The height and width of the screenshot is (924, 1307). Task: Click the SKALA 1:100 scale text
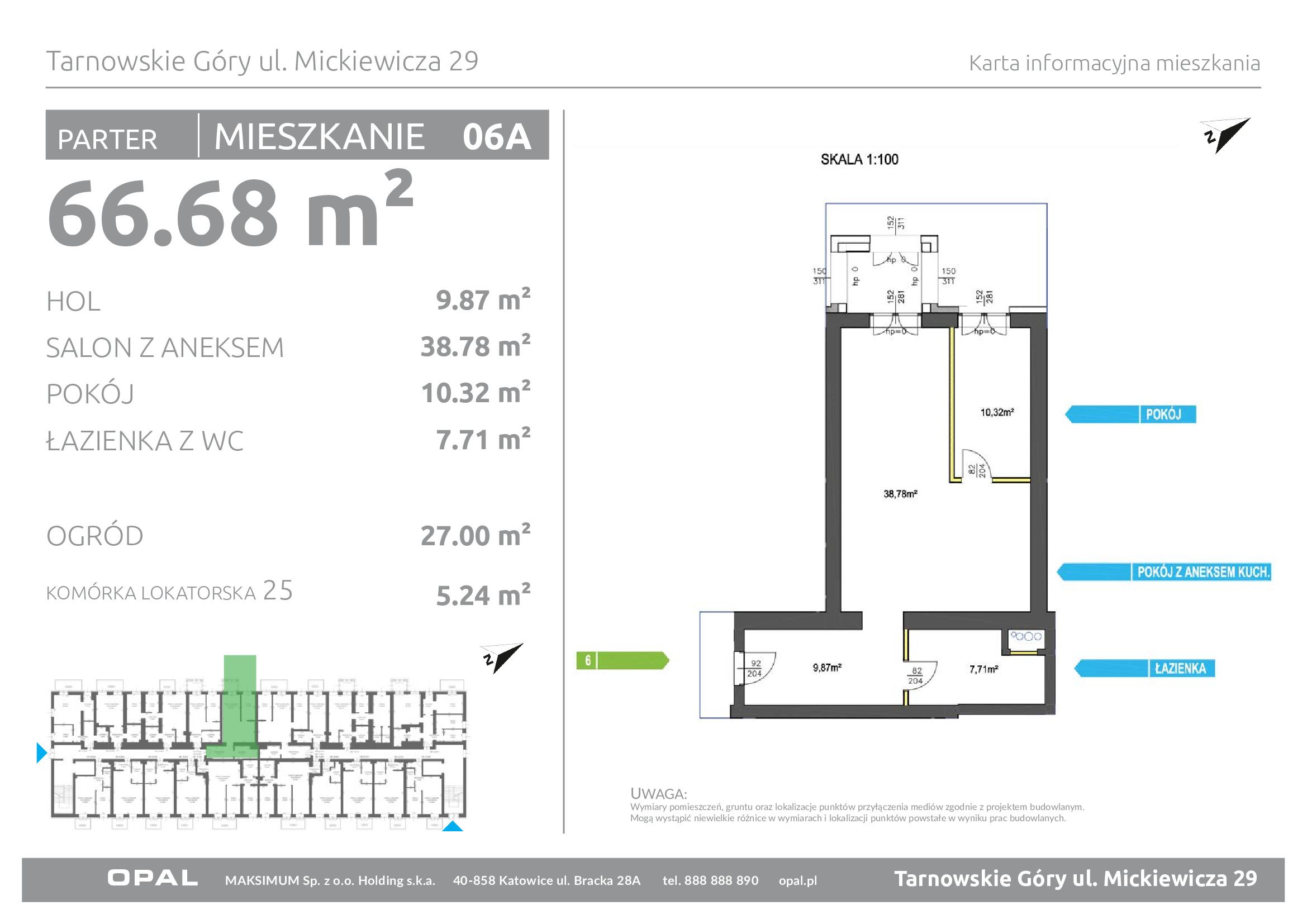click(859, 159)
